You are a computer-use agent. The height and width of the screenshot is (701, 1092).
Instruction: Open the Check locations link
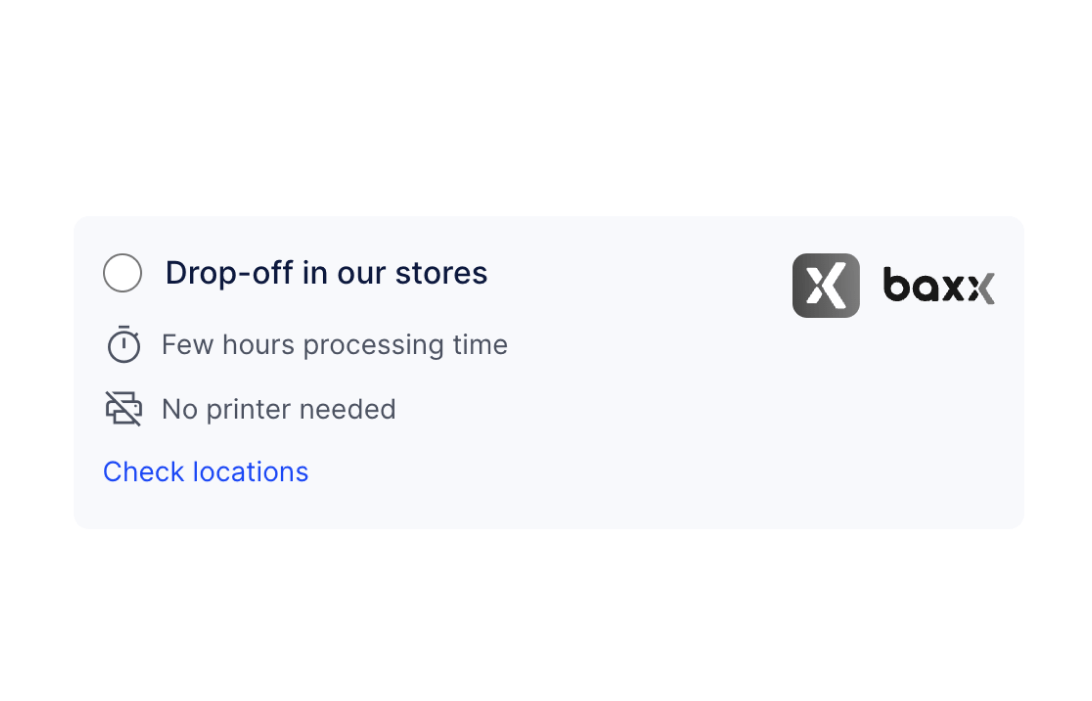(x=206, y=472)
